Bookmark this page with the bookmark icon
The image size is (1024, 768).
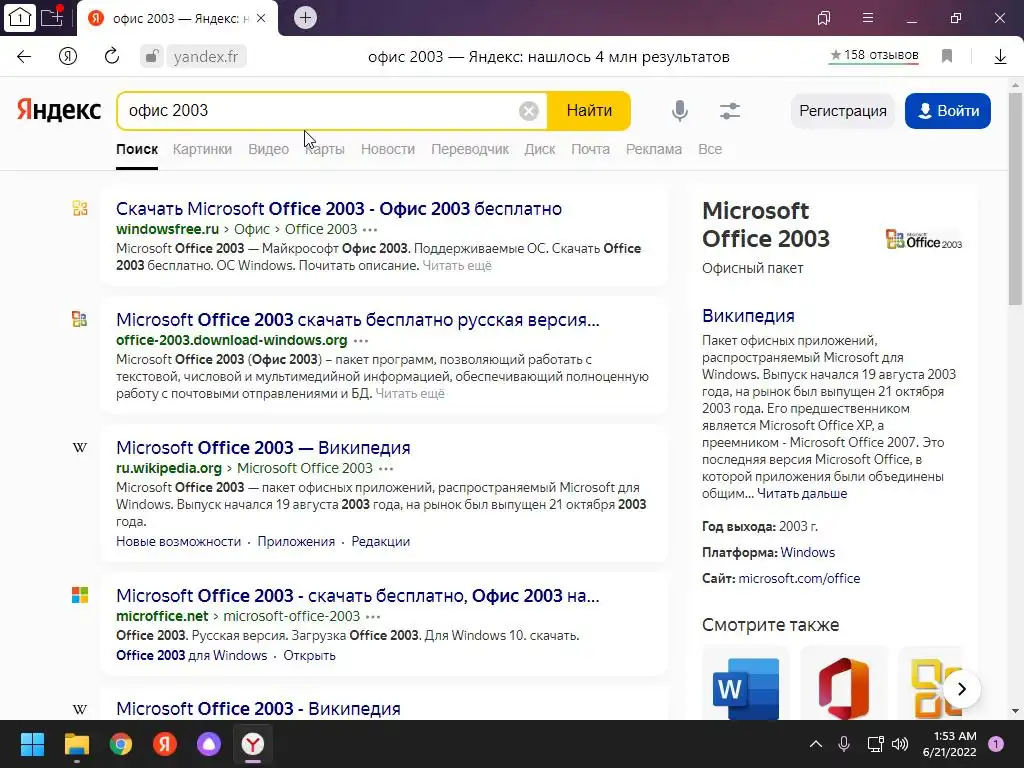pos(947,56)
